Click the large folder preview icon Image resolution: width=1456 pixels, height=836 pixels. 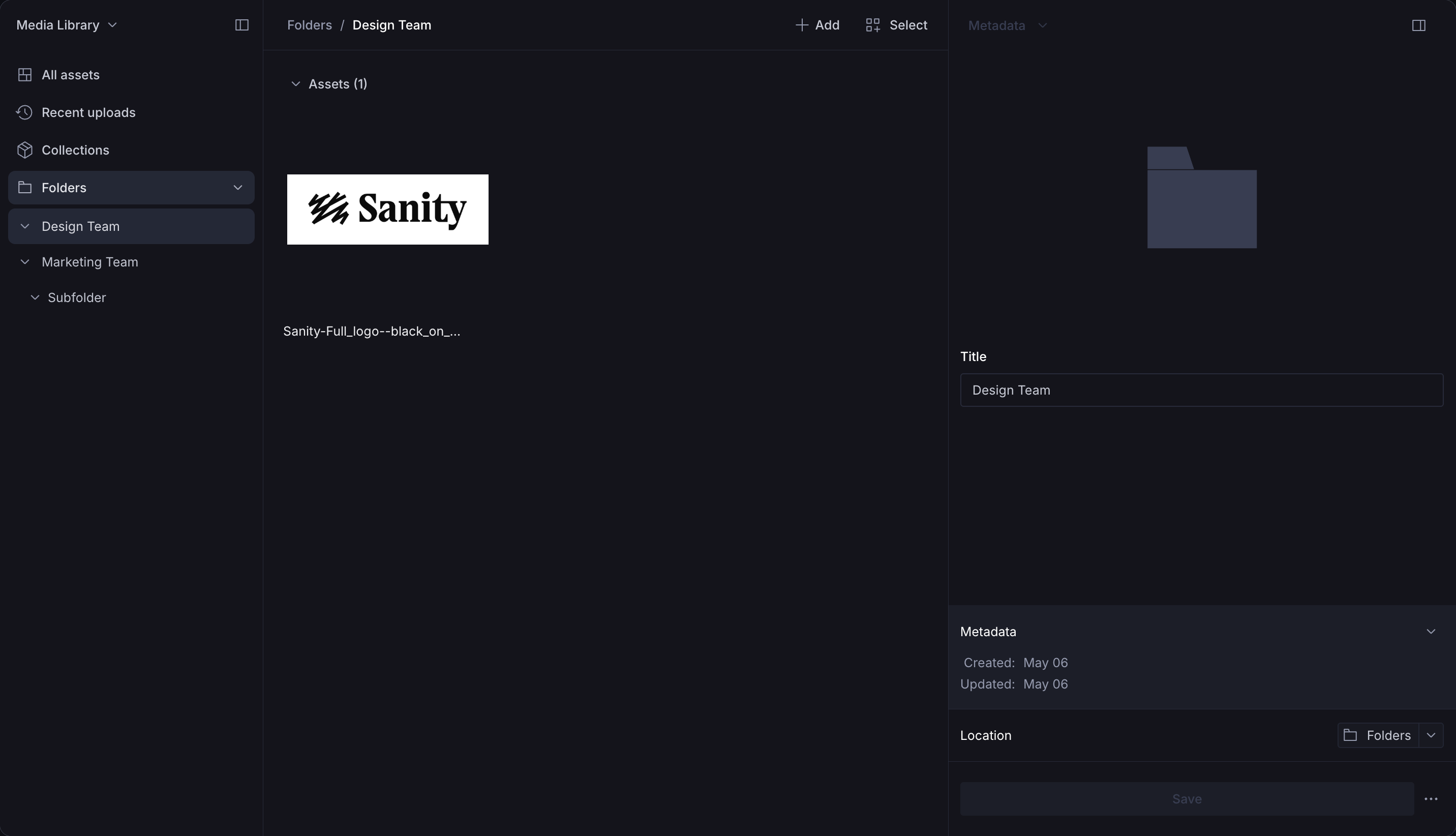click(x=1202, y=197)
